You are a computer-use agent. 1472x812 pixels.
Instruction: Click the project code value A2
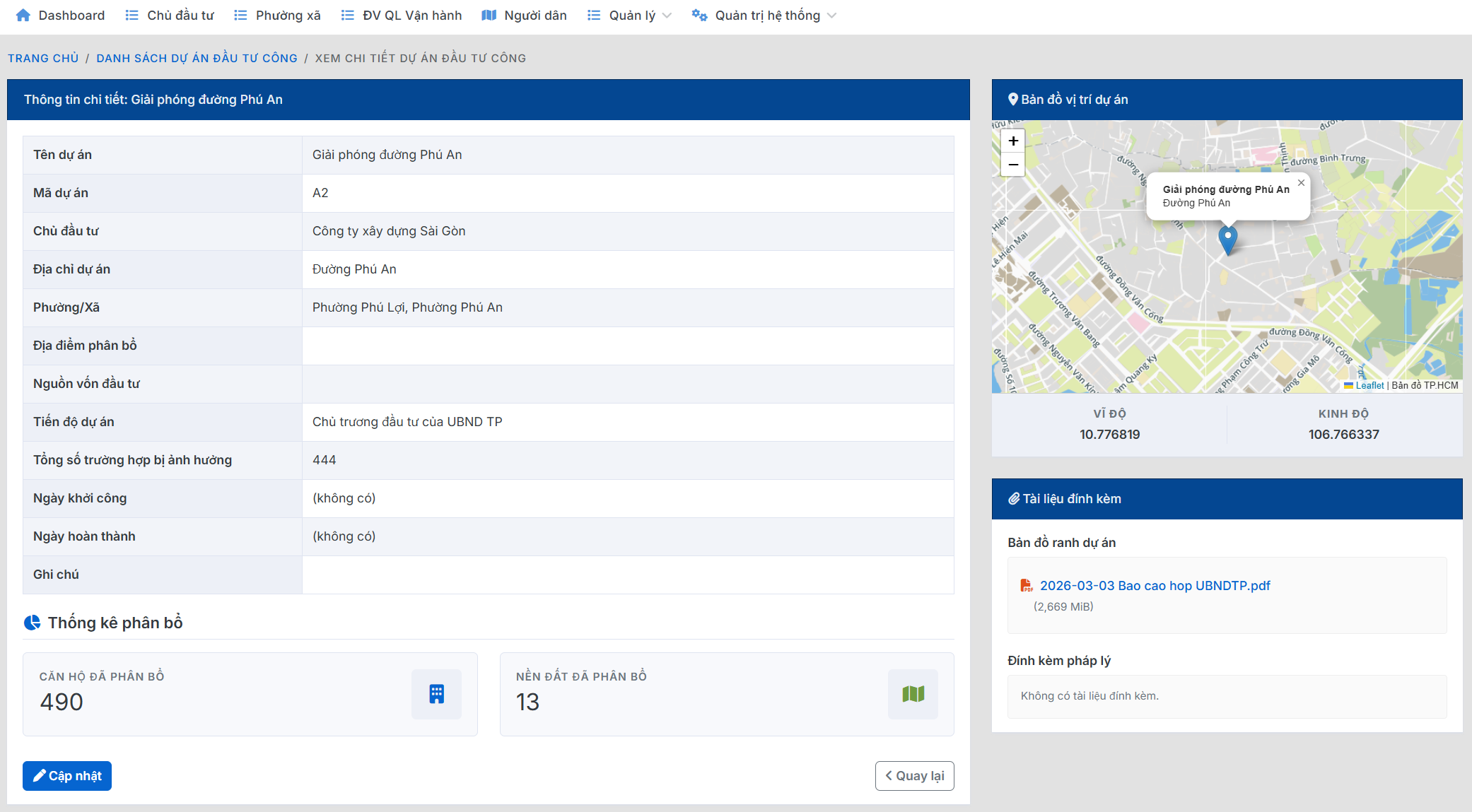(x=320, y=193)
